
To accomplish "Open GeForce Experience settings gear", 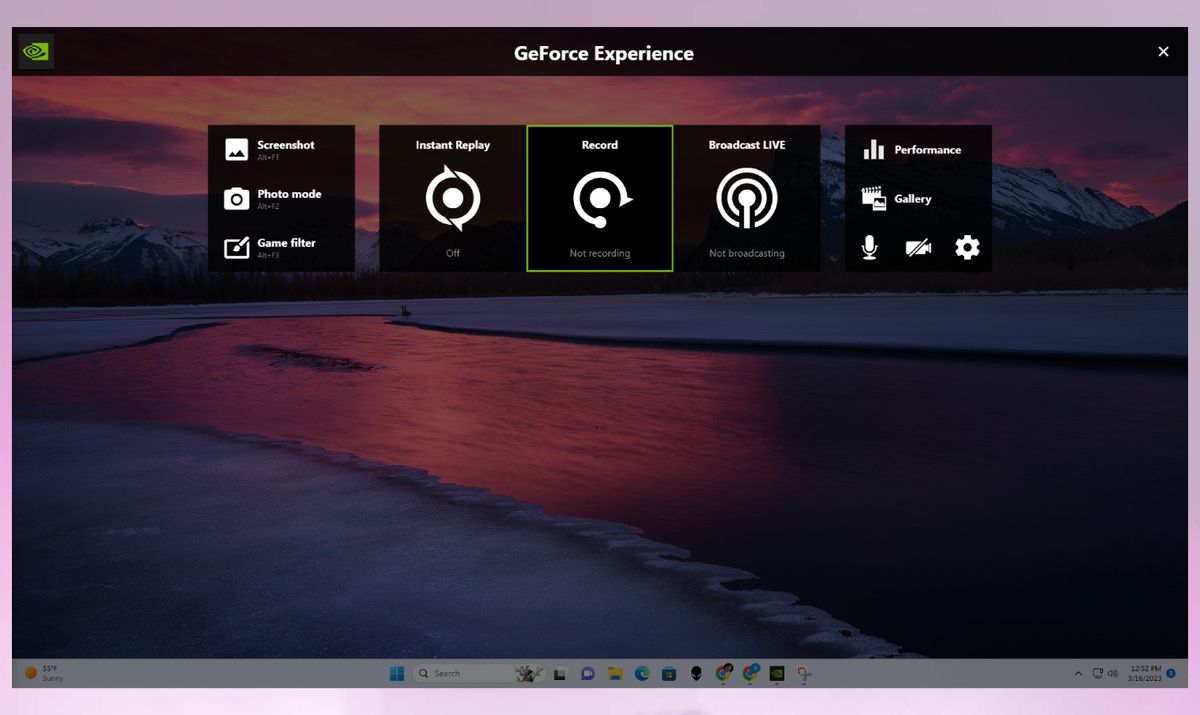I will click(965, 246).
